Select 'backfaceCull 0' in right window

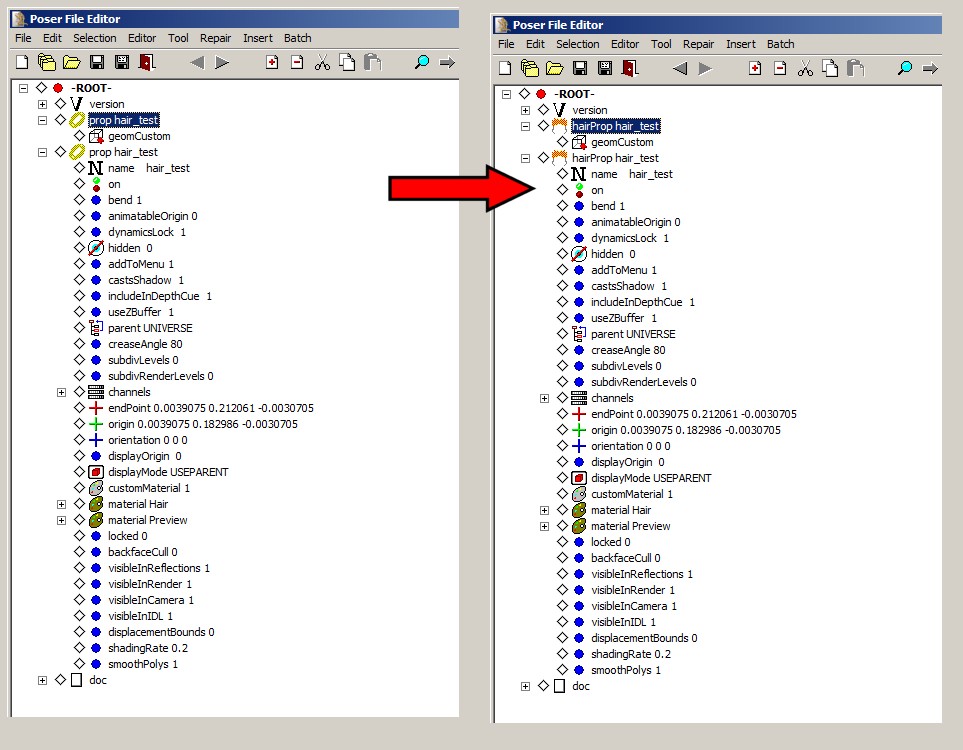click(626, 558)
